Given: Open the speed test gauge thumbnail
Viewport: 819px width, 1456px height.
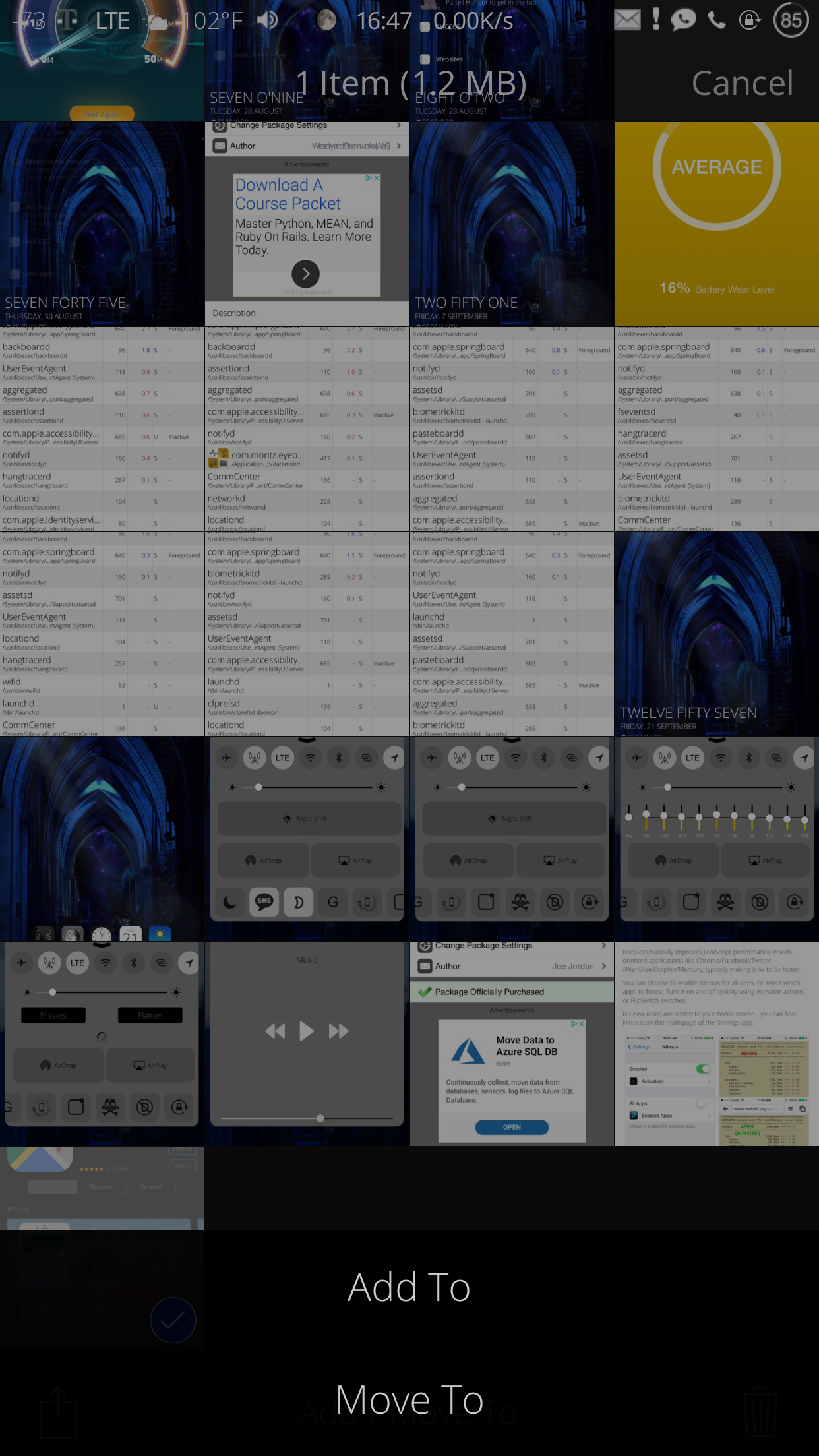Looking at the screenshot, I should [102, 61].
